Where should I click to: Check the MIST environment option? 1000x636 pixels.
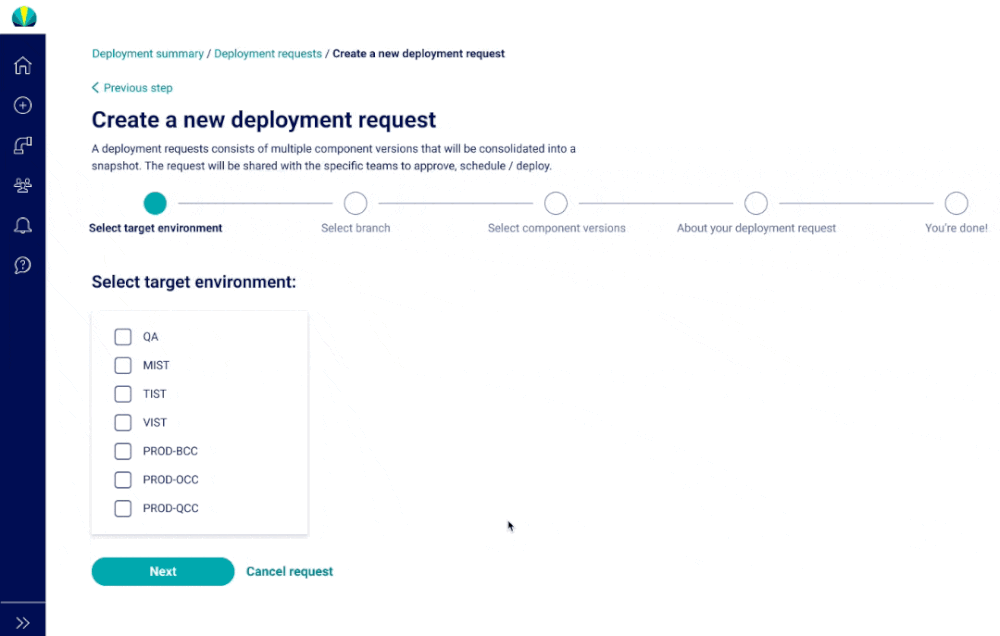[122, 364]
